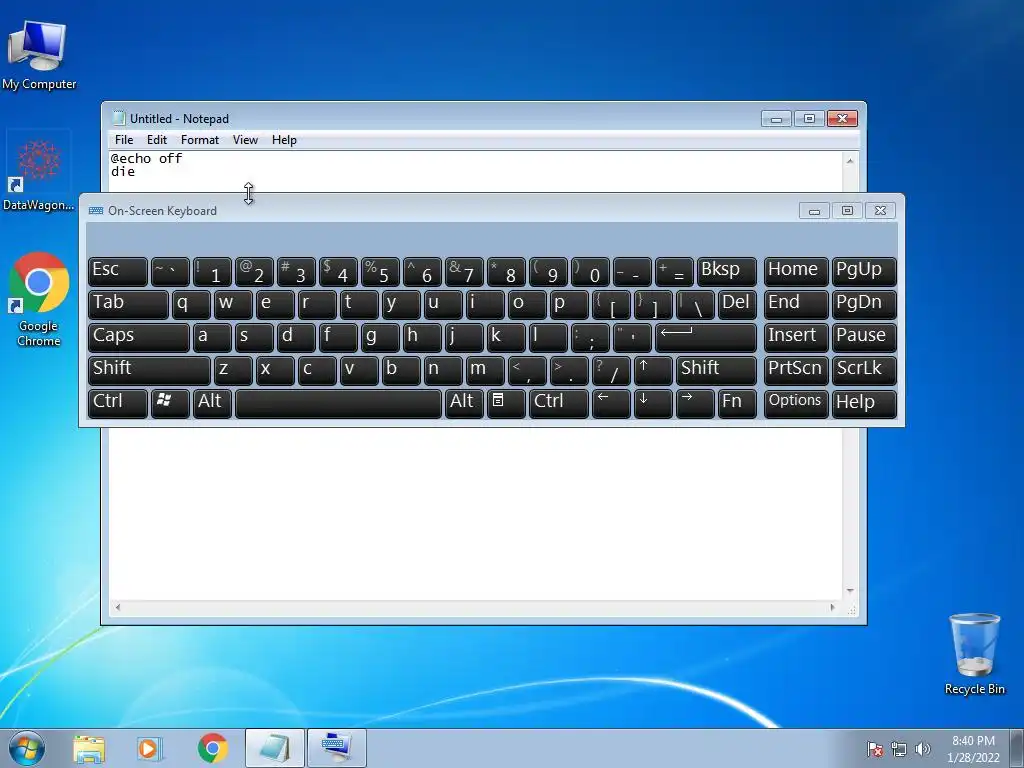The width and height of the screenshot is (1024, 768).
Task: Select the Google Chrome desktop shortcut
Action: coord(39,300)
